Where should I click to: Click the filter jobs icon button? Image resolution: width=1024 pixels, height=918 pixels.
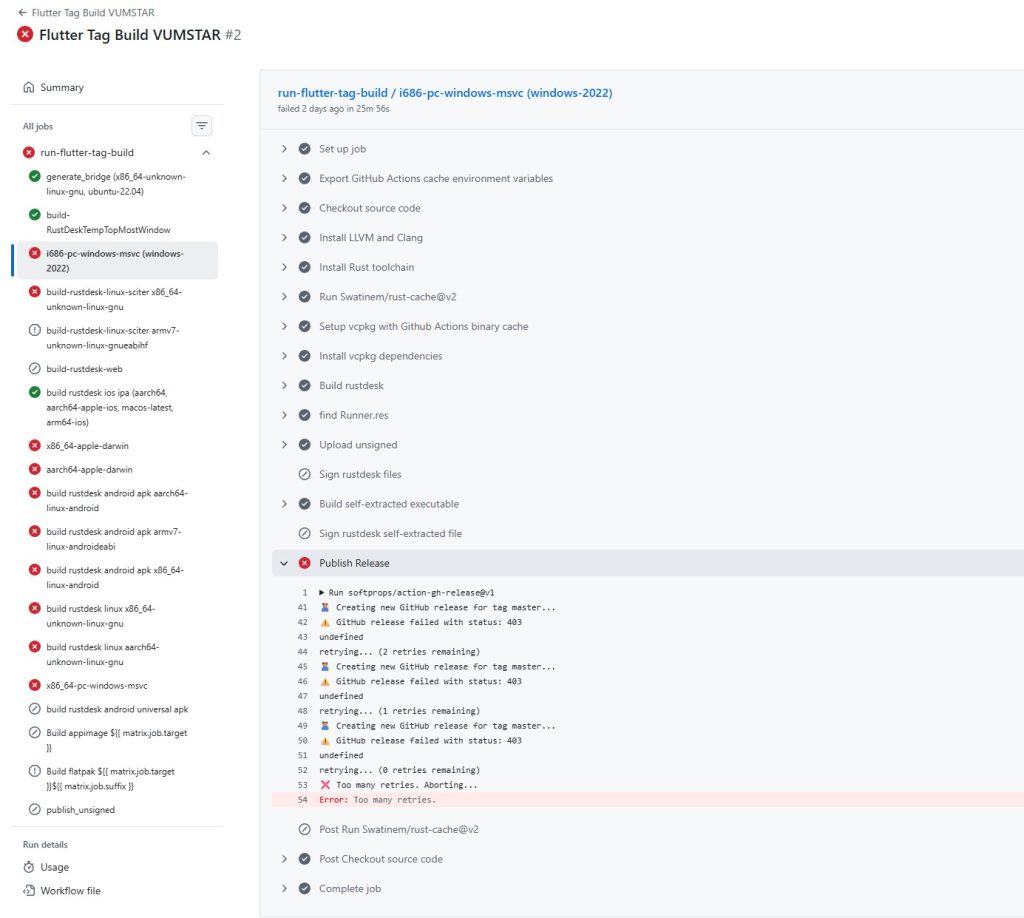(x=202, y=126)
